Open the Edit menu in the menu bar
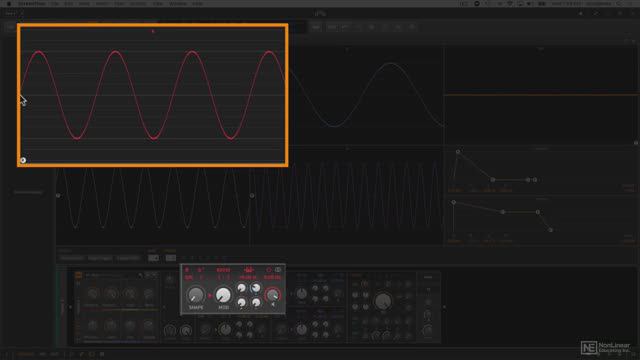The width and height of the screenshot is (640, 360). coord(69,4)
